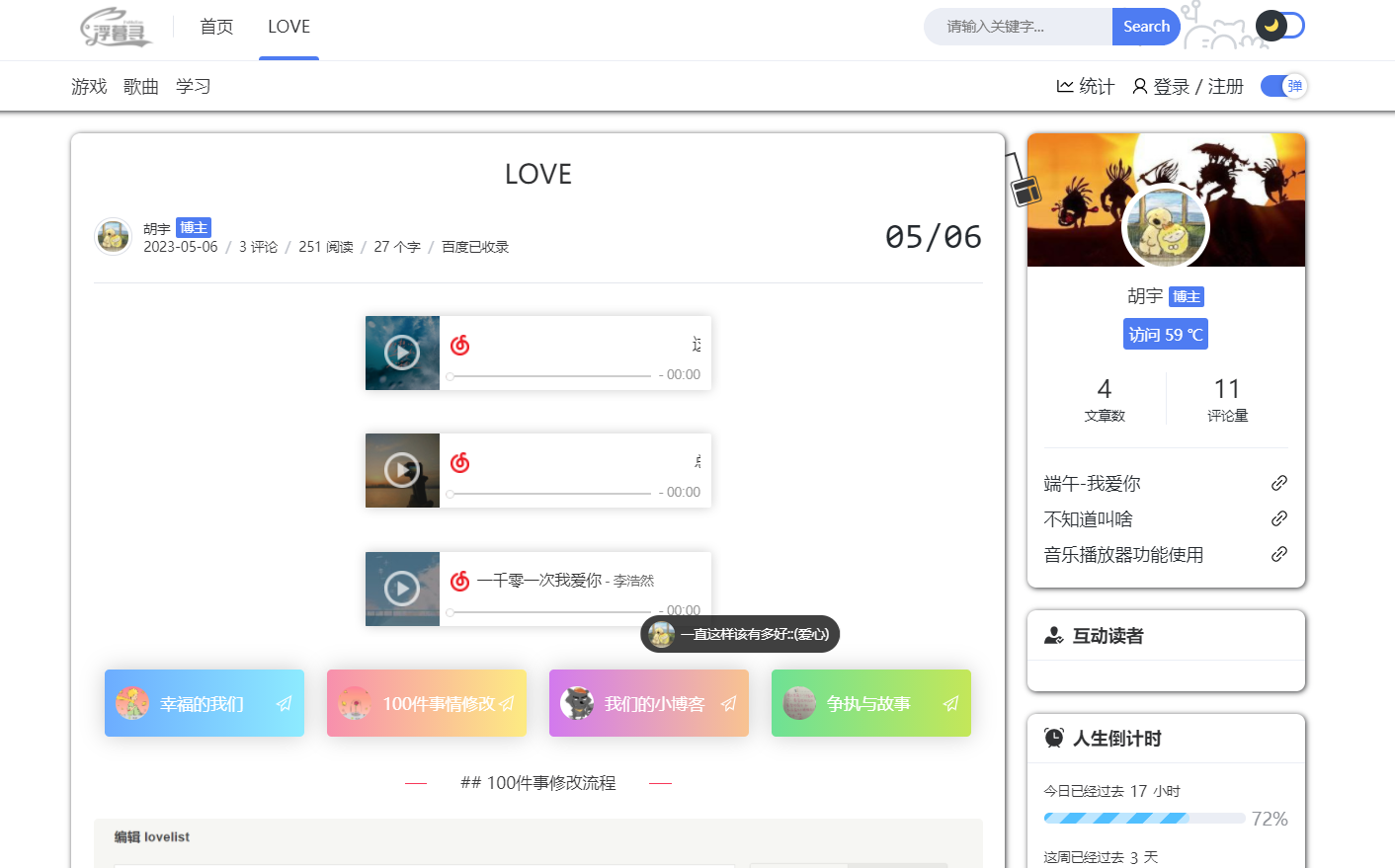
Task: Open link icon beside 音乐播放器功能使用
Action: (x=1278, y=554)
